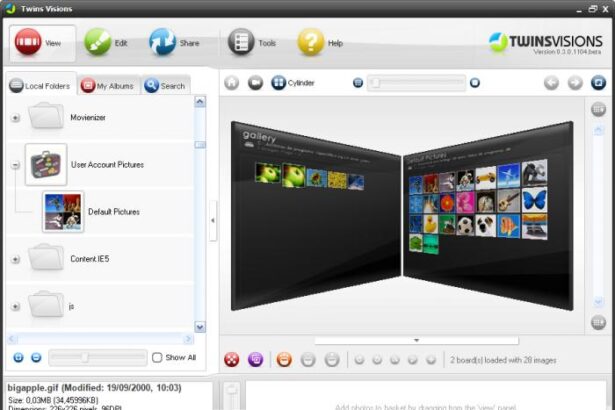Toggle the Show All checkbox

coord(157,357)
